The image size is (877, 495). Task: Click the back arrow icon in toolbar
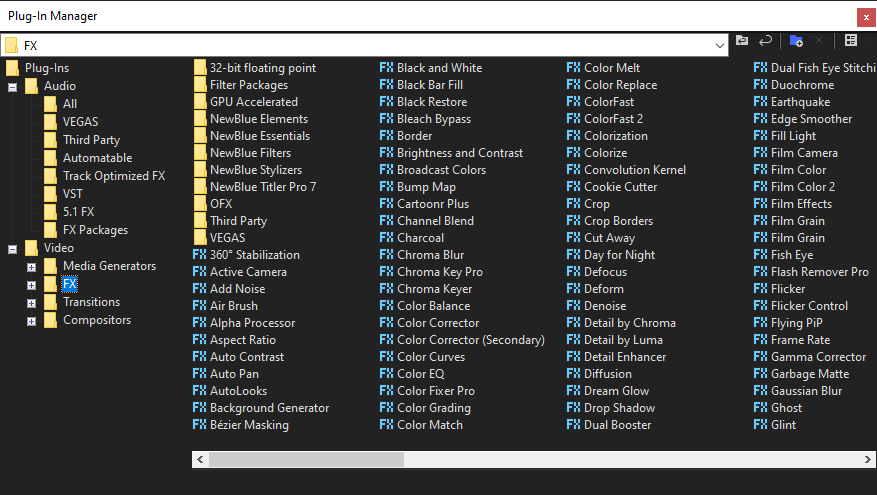(x=766, y=41)
